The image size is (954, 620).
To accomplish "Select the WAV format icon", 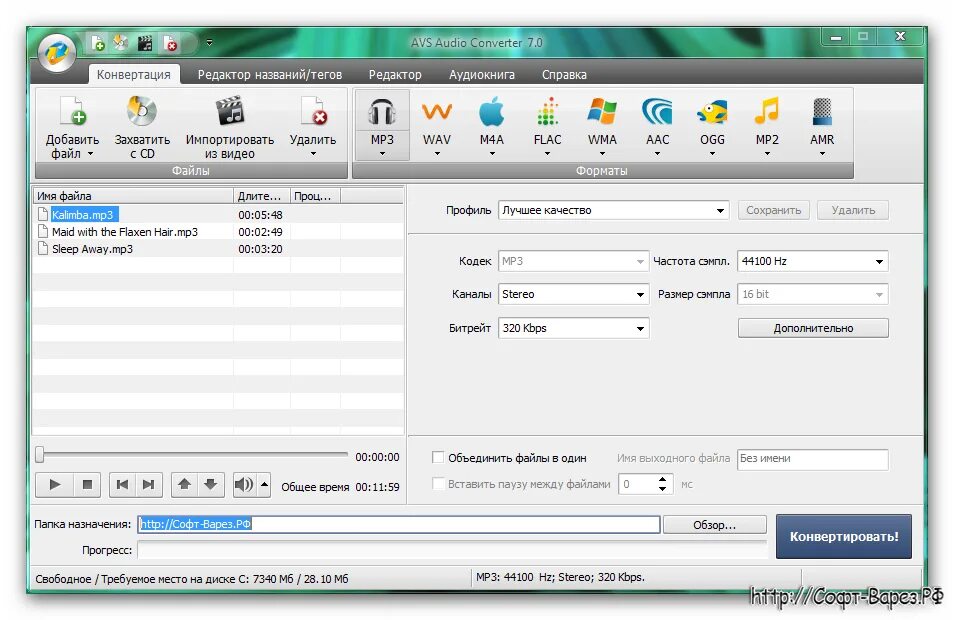I will point(437,112).
